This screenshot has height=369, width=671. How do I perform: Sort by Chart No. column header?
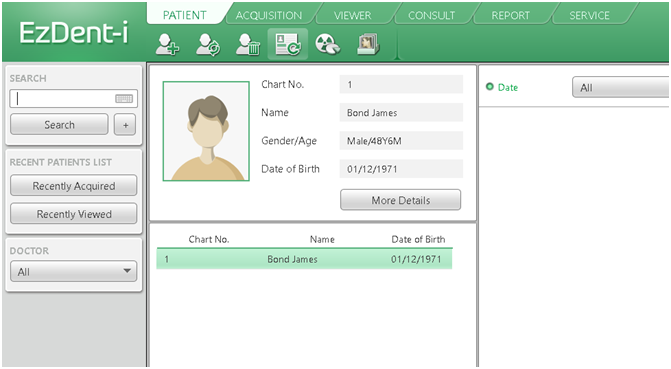click(209, 239)
